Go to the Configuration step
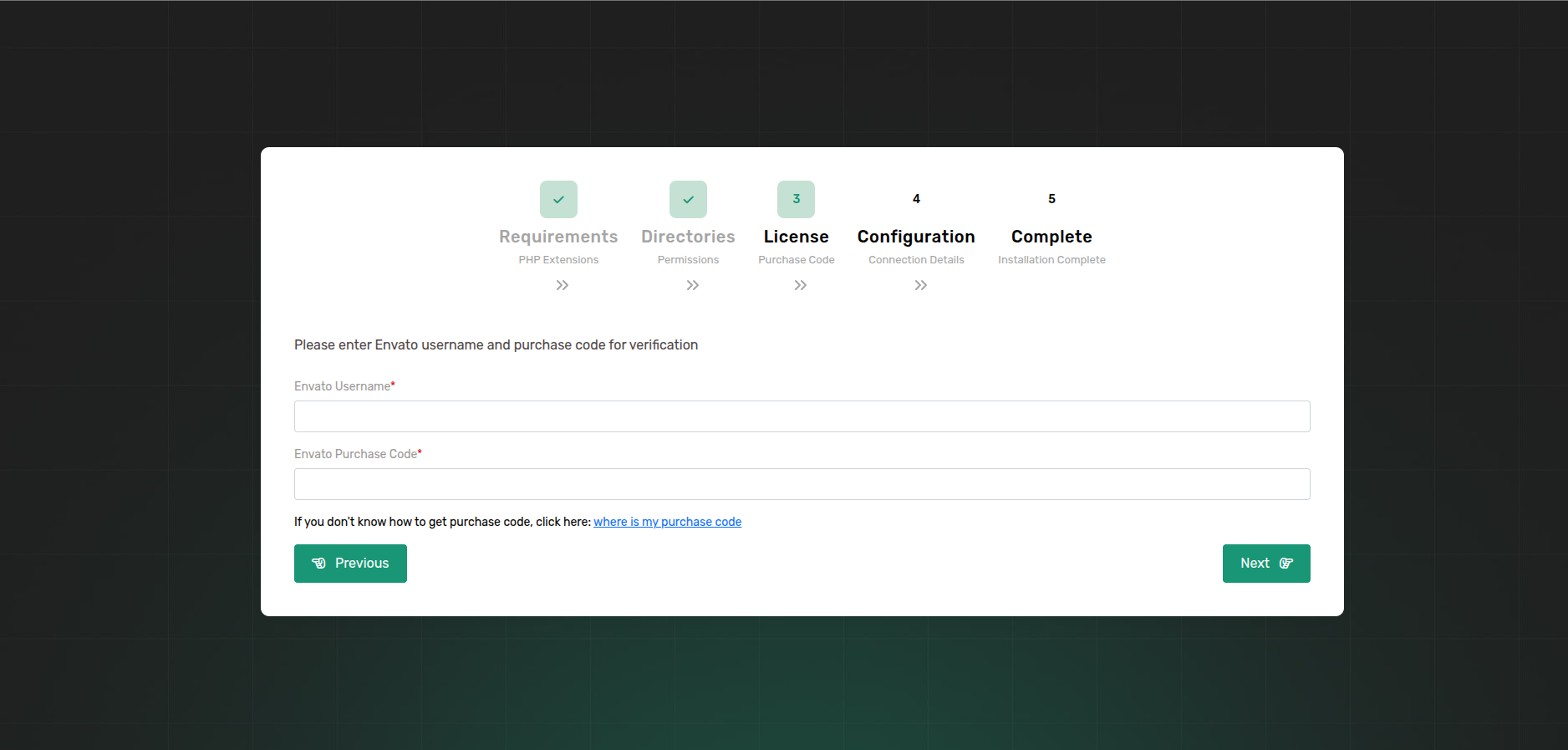Viewport: 1568px width, 750px height. coord(916,237)
